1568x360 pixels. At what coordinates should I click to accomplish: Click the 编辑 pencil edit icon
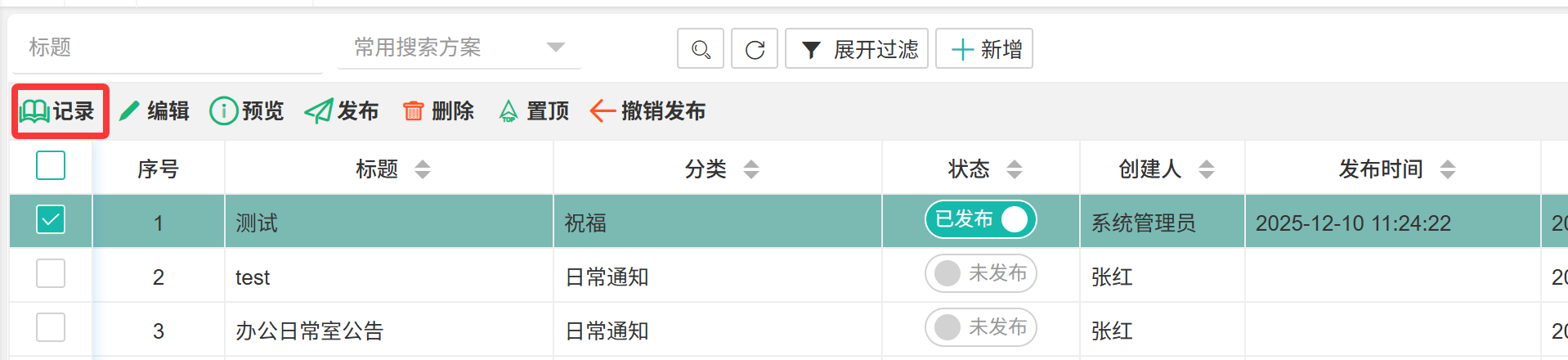(x=130, y=111)
